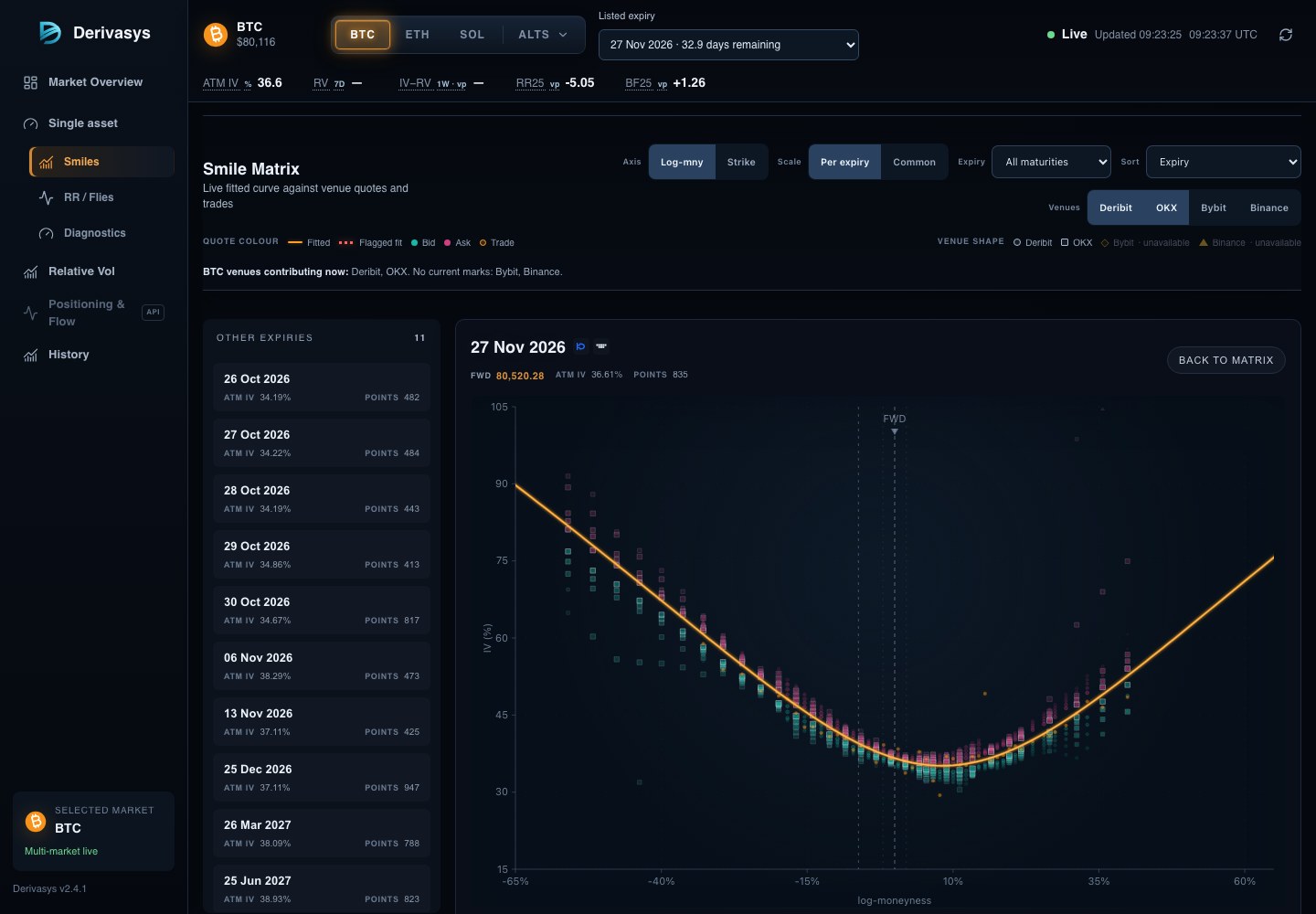This screenshot has height=914, width=1316.
Task: Click the Bitcoin icon in Selected Market card
Action: pyautogui.click(x=36, y=821)
